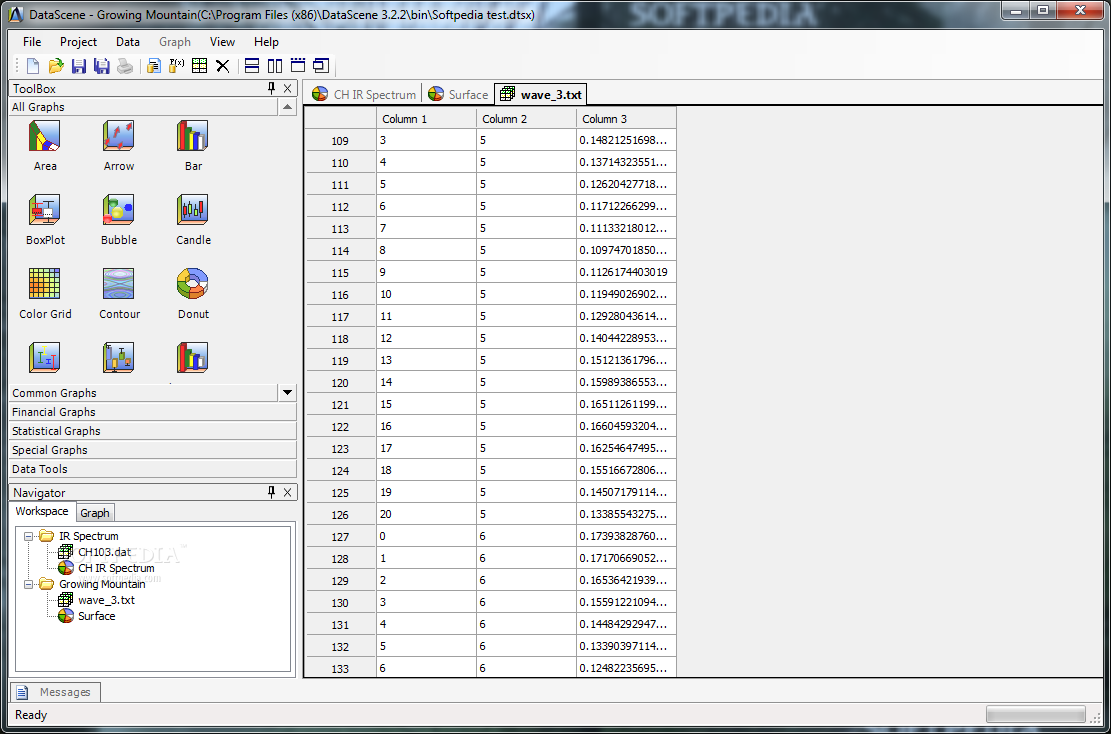Expand the Statistical Graphs section

(152, 431)
